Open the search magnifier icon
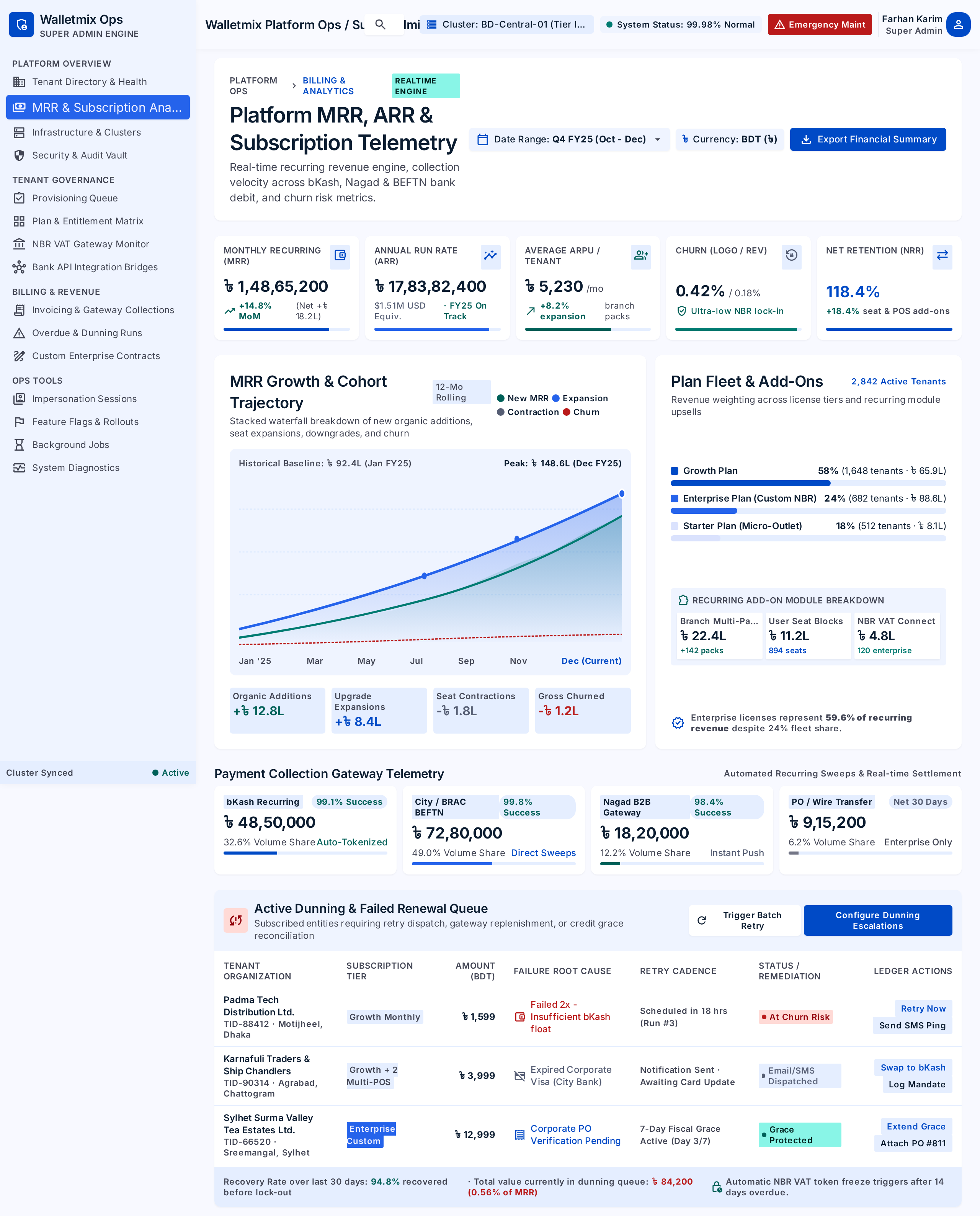This screenshot has height=1216, width=980. coord(381,25)
